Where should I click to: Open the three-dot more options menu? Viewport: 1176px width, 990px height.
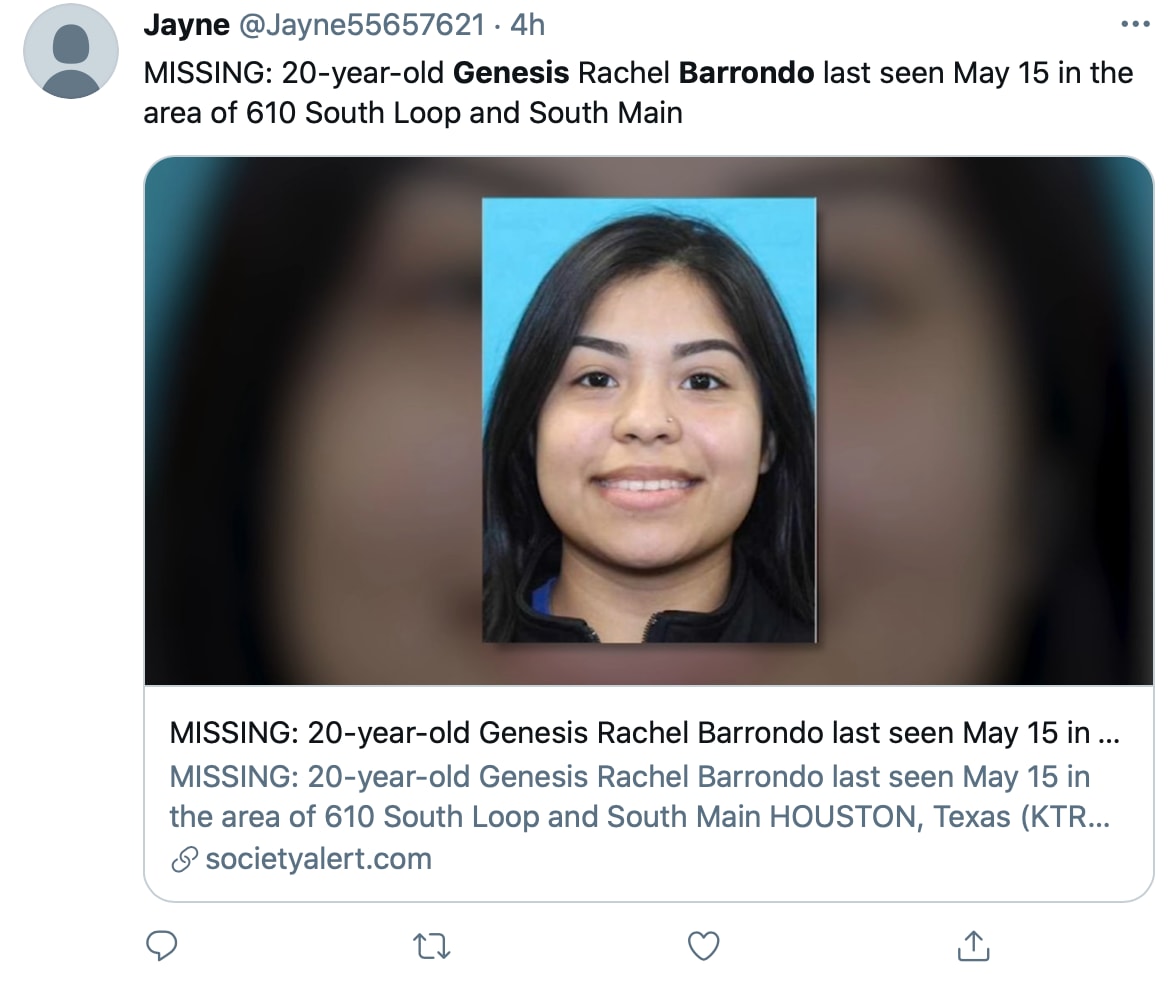(x=1136, y=24)
